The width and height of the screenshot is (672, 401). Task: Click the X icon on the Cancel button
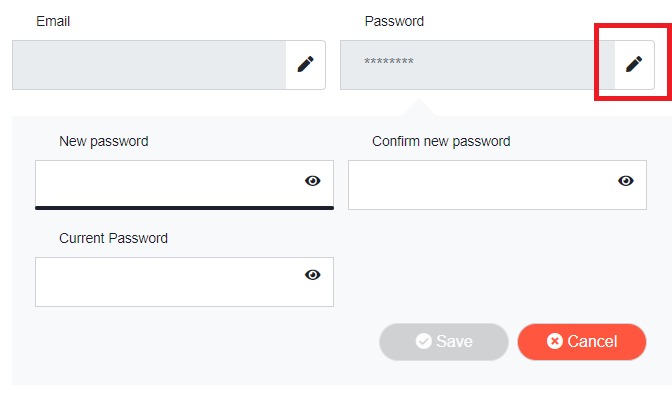click(x=555, y=342)
